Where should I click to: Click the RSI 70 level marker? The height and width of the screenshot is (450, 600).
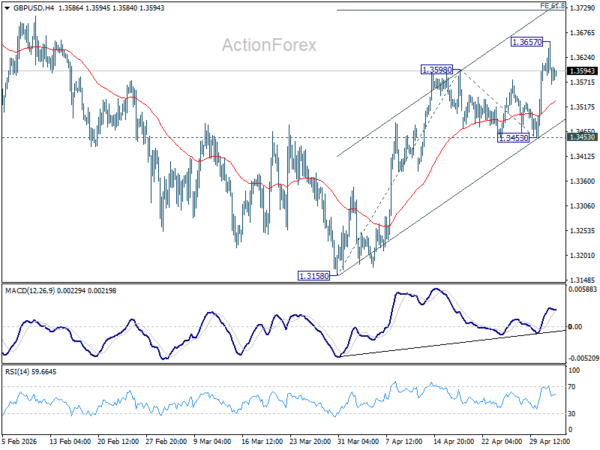click(x=571, y=387)
